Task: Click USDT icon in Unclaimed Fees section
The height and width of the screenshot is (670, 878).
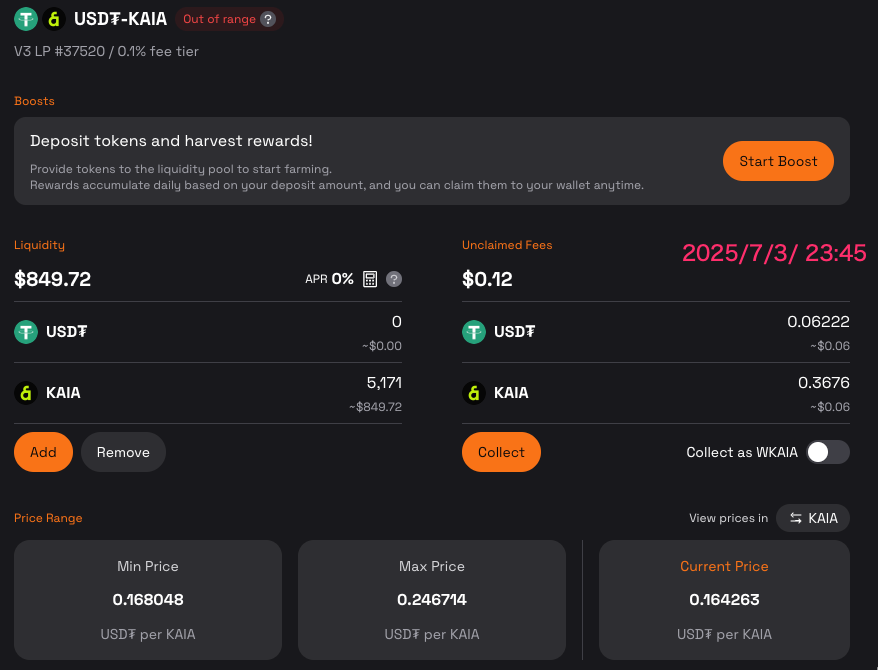Action: 474,332
